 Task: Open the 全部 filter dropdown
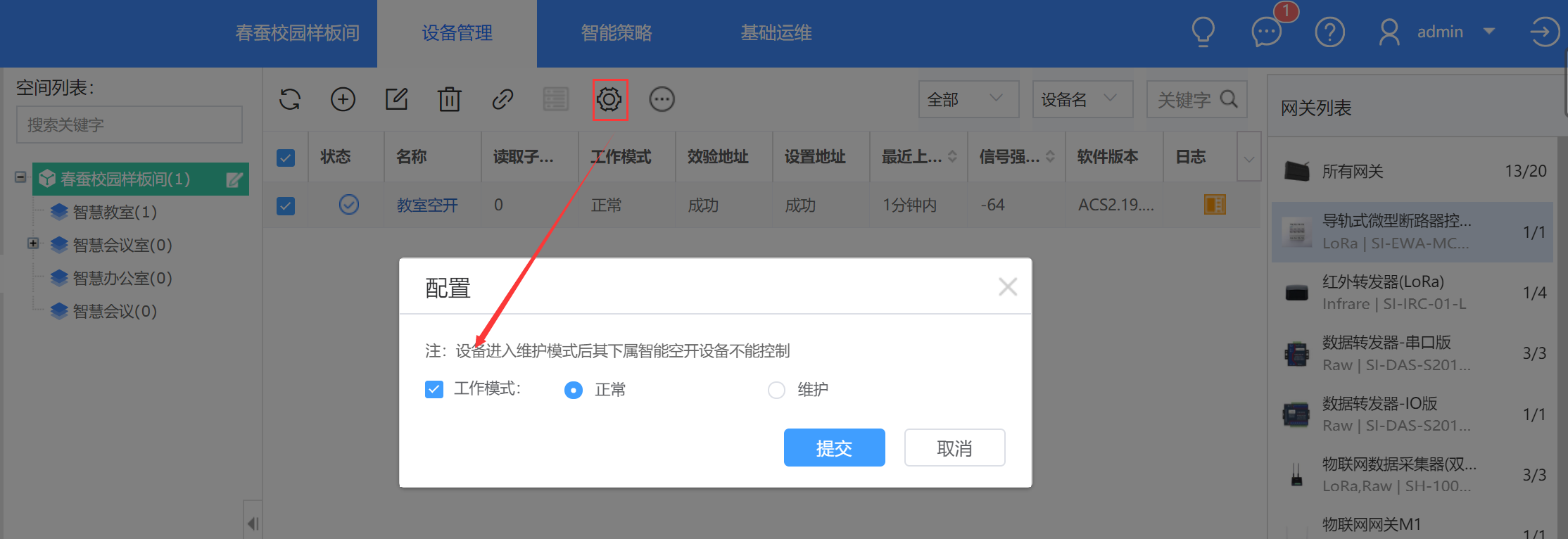968,99
